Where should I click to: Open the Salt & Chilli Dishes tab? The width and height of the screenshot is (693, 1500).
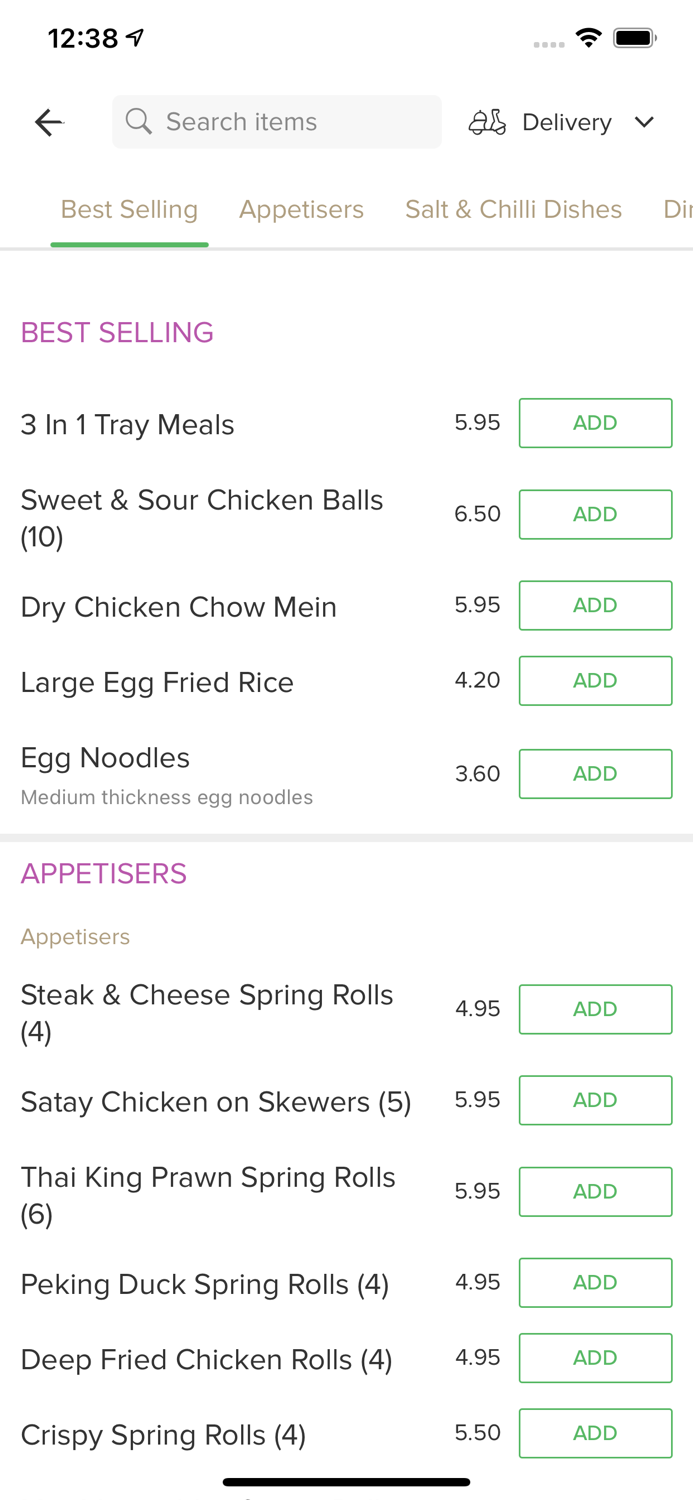(x=514, y=209)
